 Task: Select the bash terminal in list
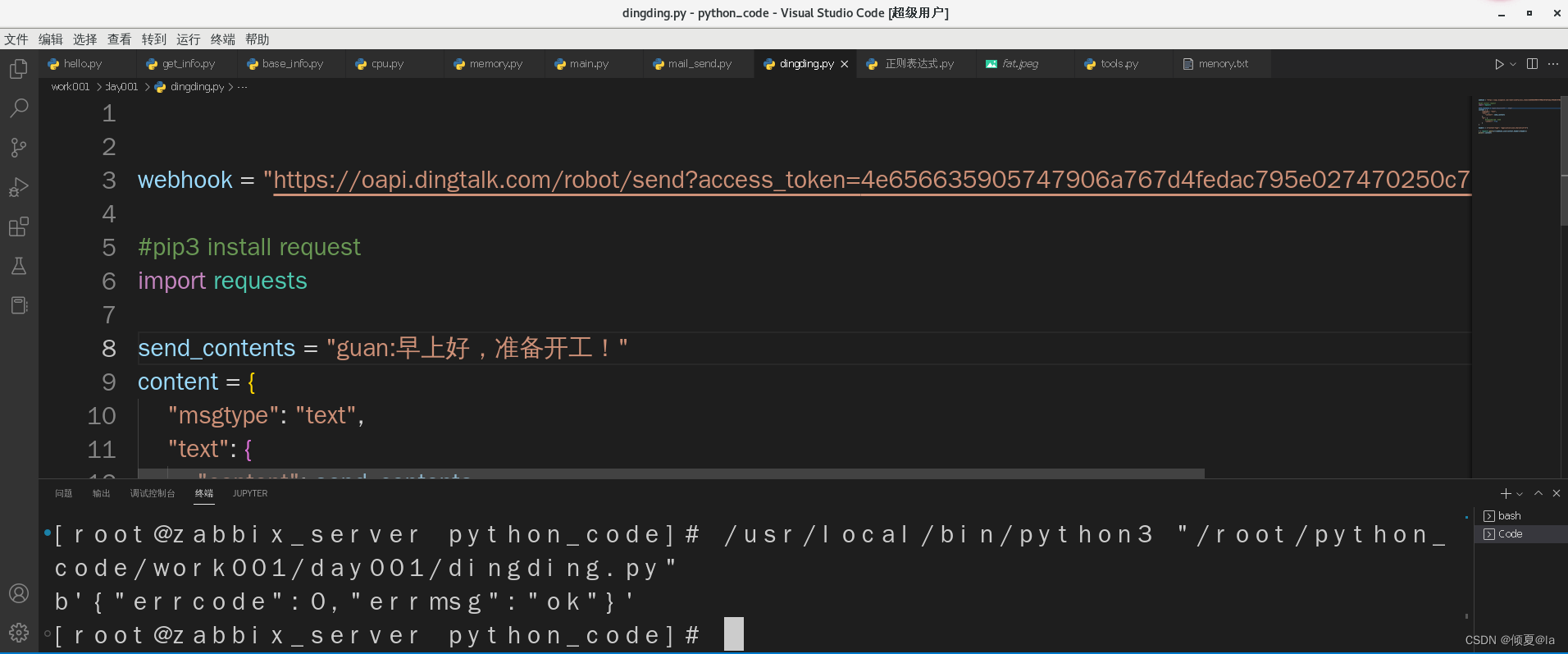pyautogui.click(x=1521, y=516)
